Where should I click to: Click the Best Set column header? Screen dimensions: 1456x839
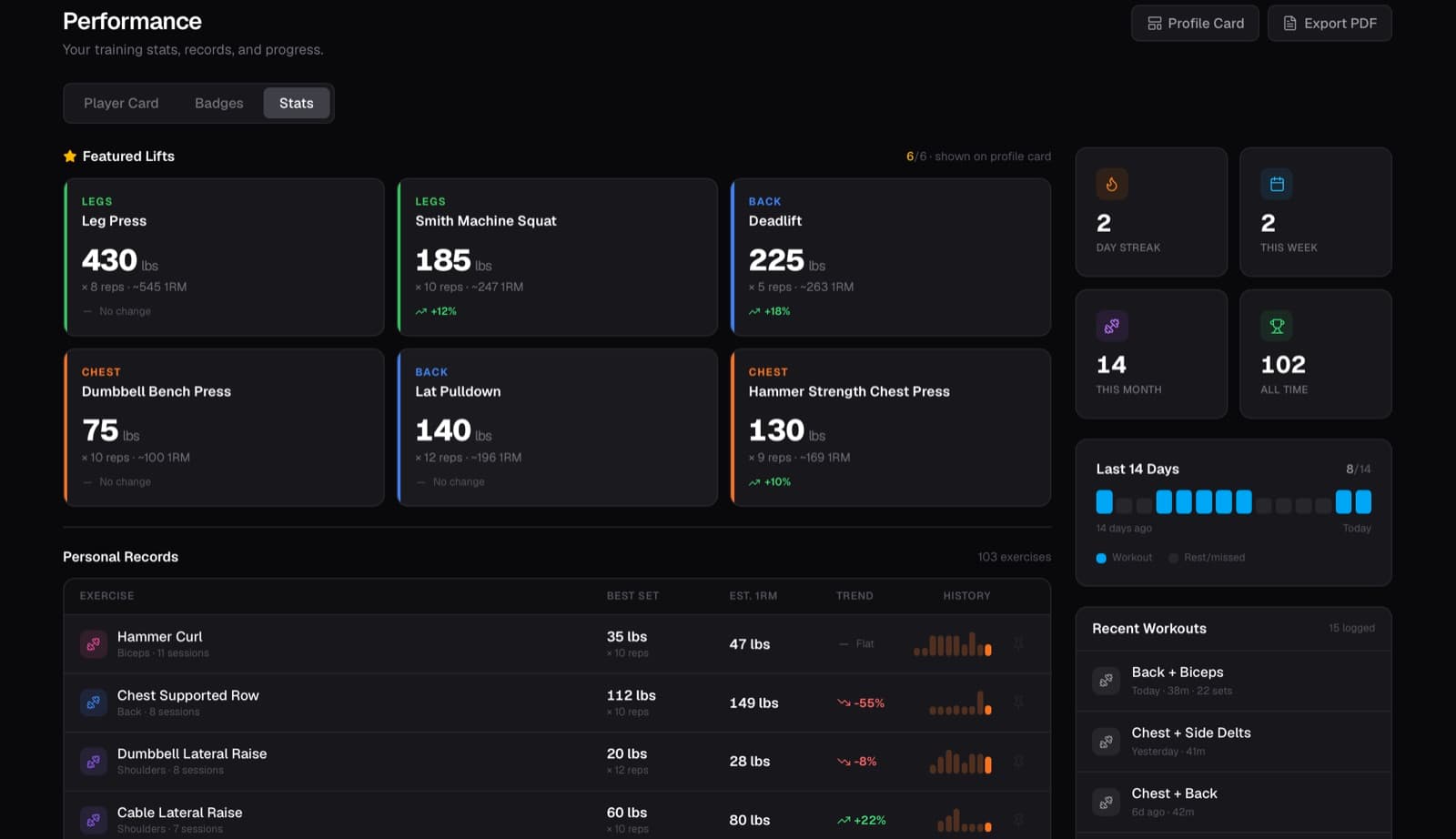click(632, 596)
